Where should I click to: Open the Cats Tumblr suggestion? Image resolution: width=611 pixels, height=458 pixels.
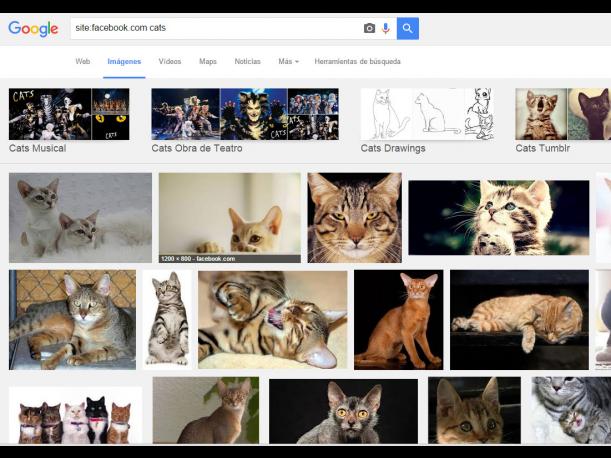pyautogui.click(x=563, y=120)
